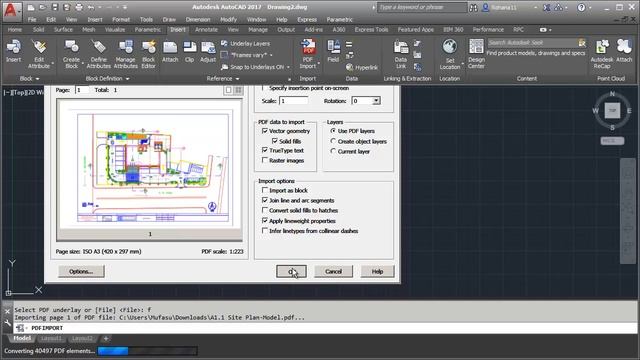Select Create object layers option
The width and height of the screenshot is (640, 360).
(x=333, y=141)
